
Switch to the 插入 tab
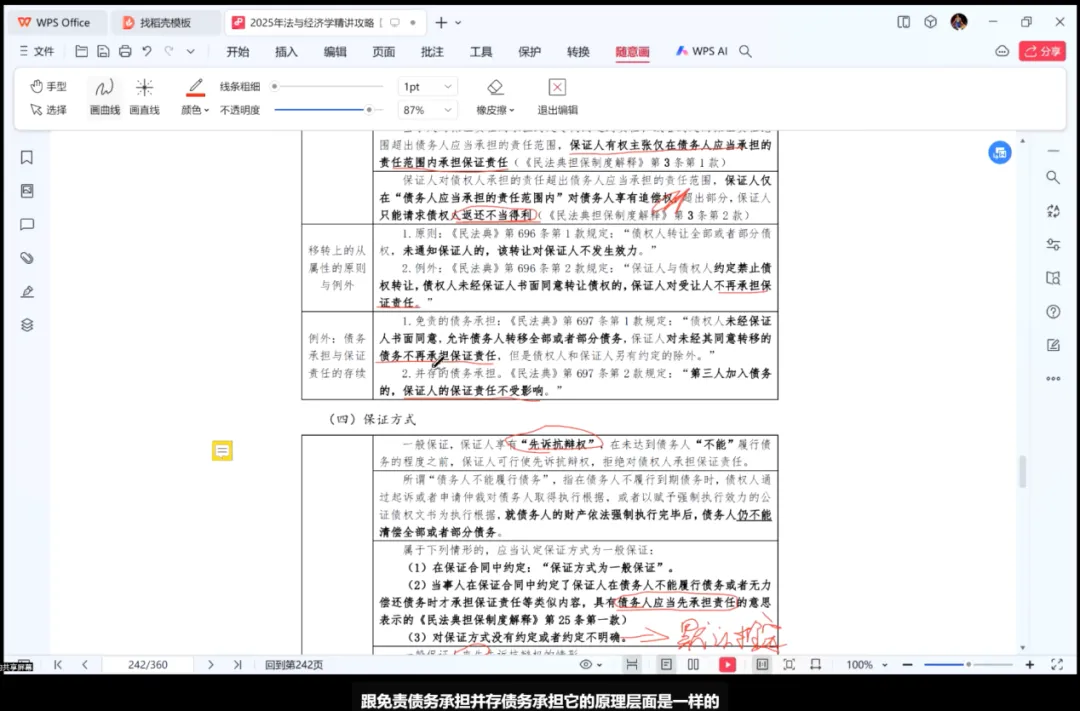coord(286,52)
